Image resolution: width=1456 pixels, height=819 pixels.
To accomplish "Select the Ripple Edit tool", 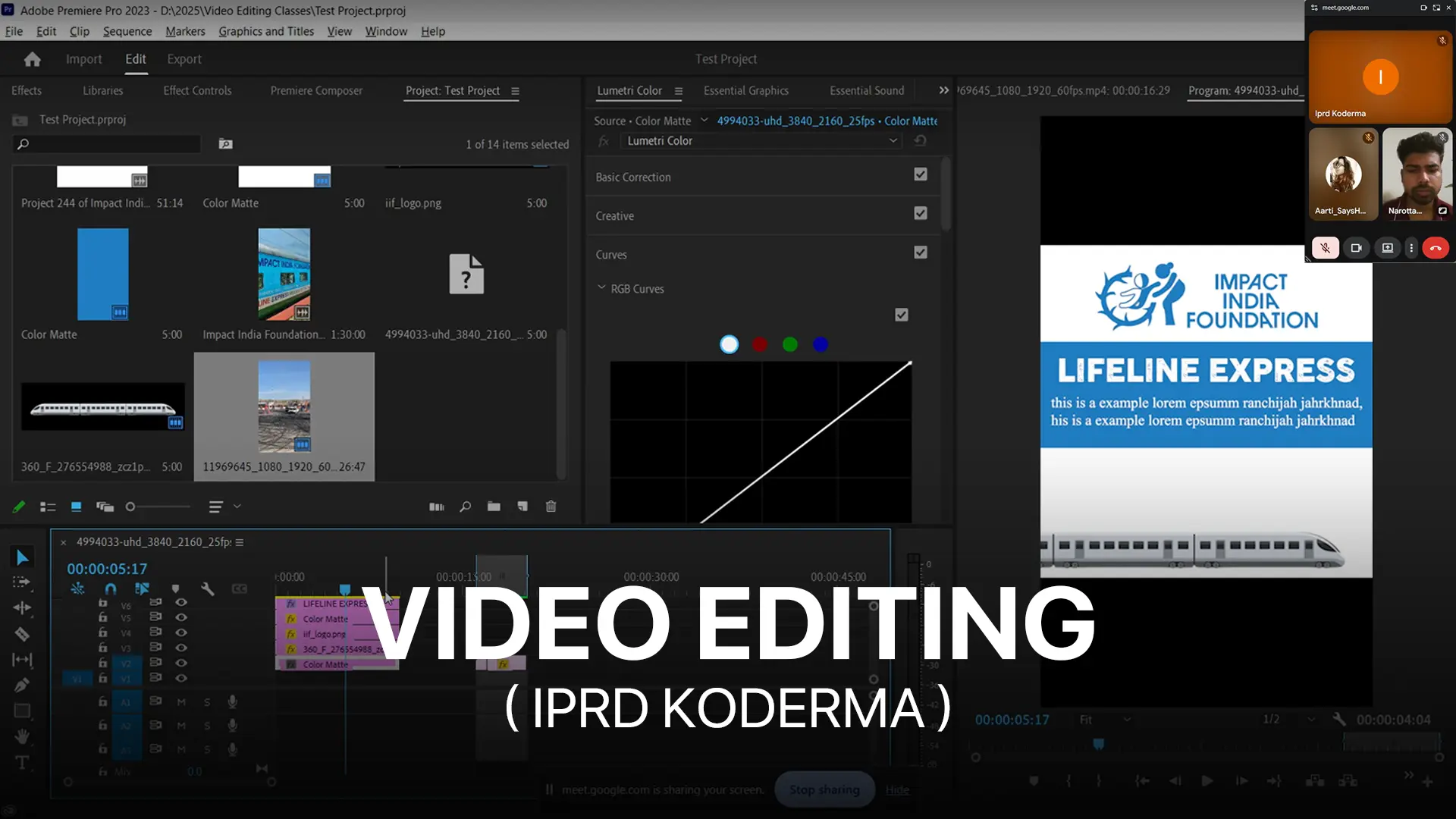I will (22, 608).
